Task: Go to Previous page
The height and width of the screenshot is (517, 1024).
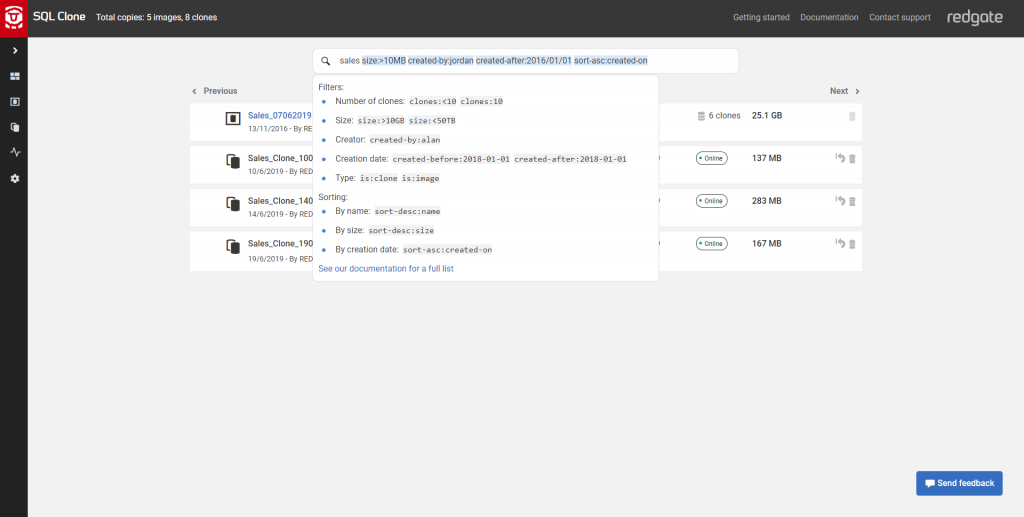Action: tap(215, 91)
